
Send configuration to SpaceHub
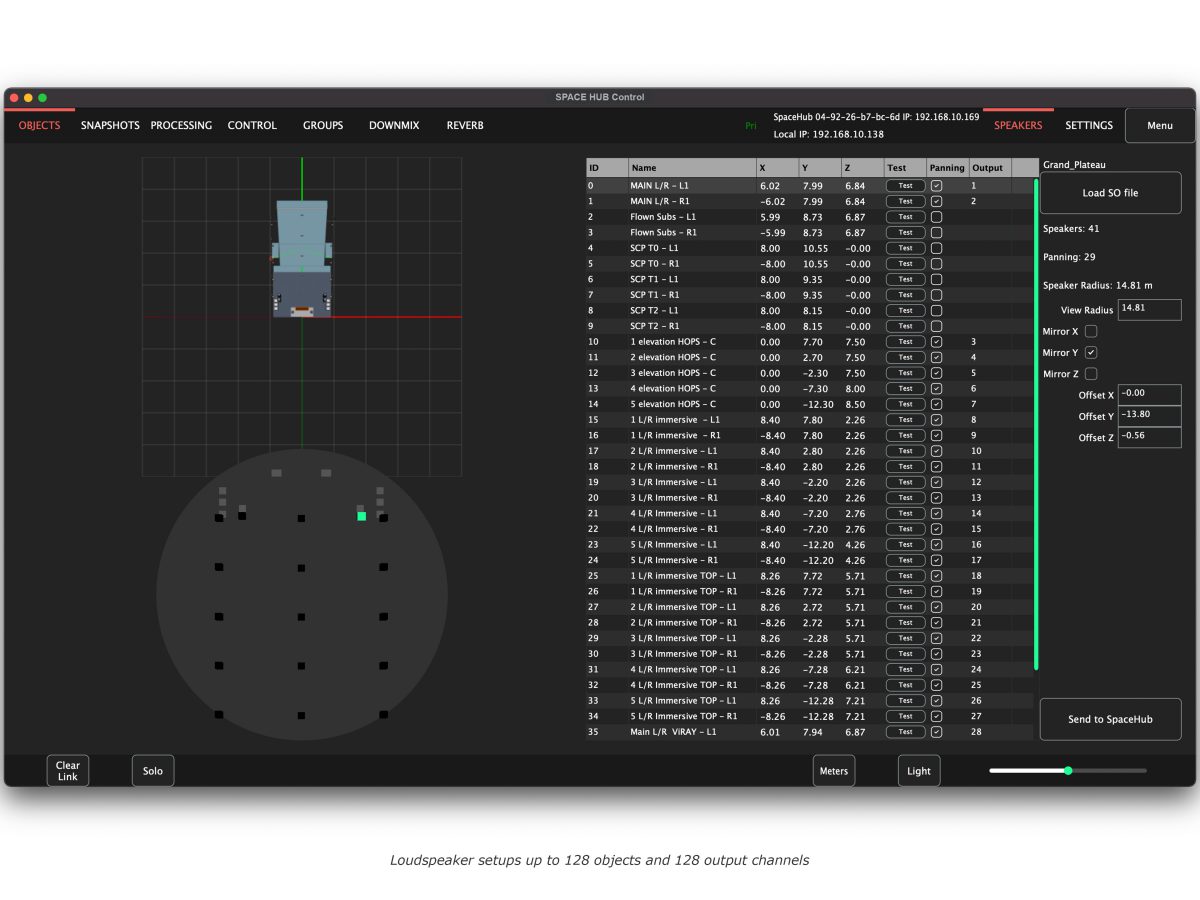click(x=1110, y=719)
